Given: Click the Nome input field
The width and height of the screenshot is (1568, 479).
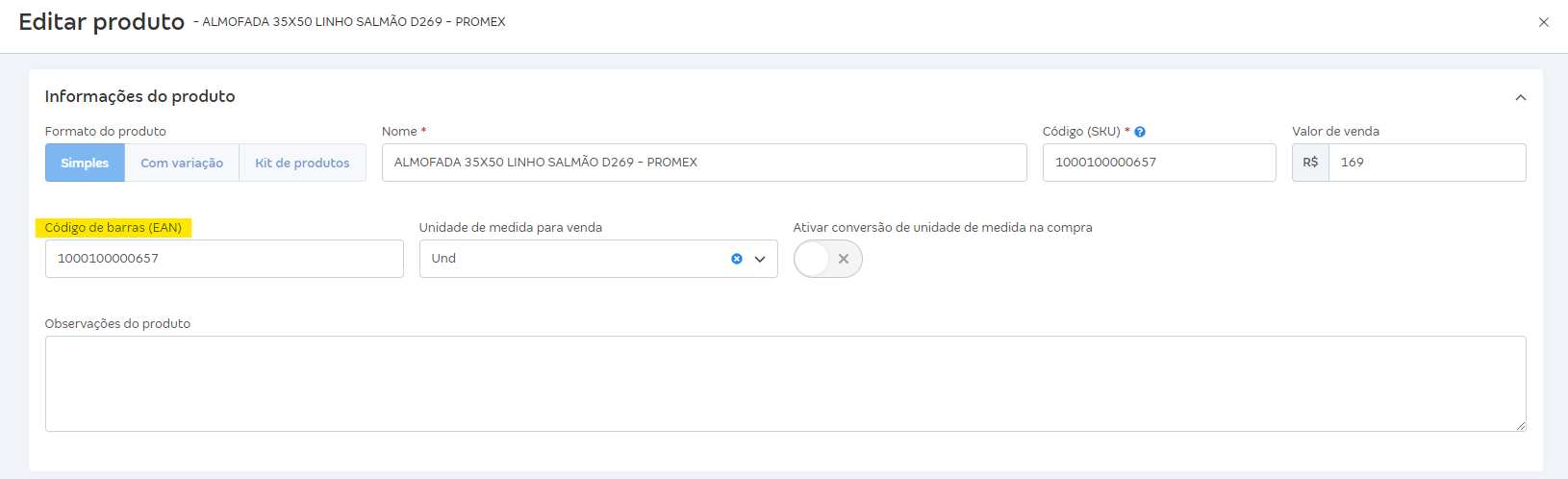Looking at the screenshot, I should point(704,163).
